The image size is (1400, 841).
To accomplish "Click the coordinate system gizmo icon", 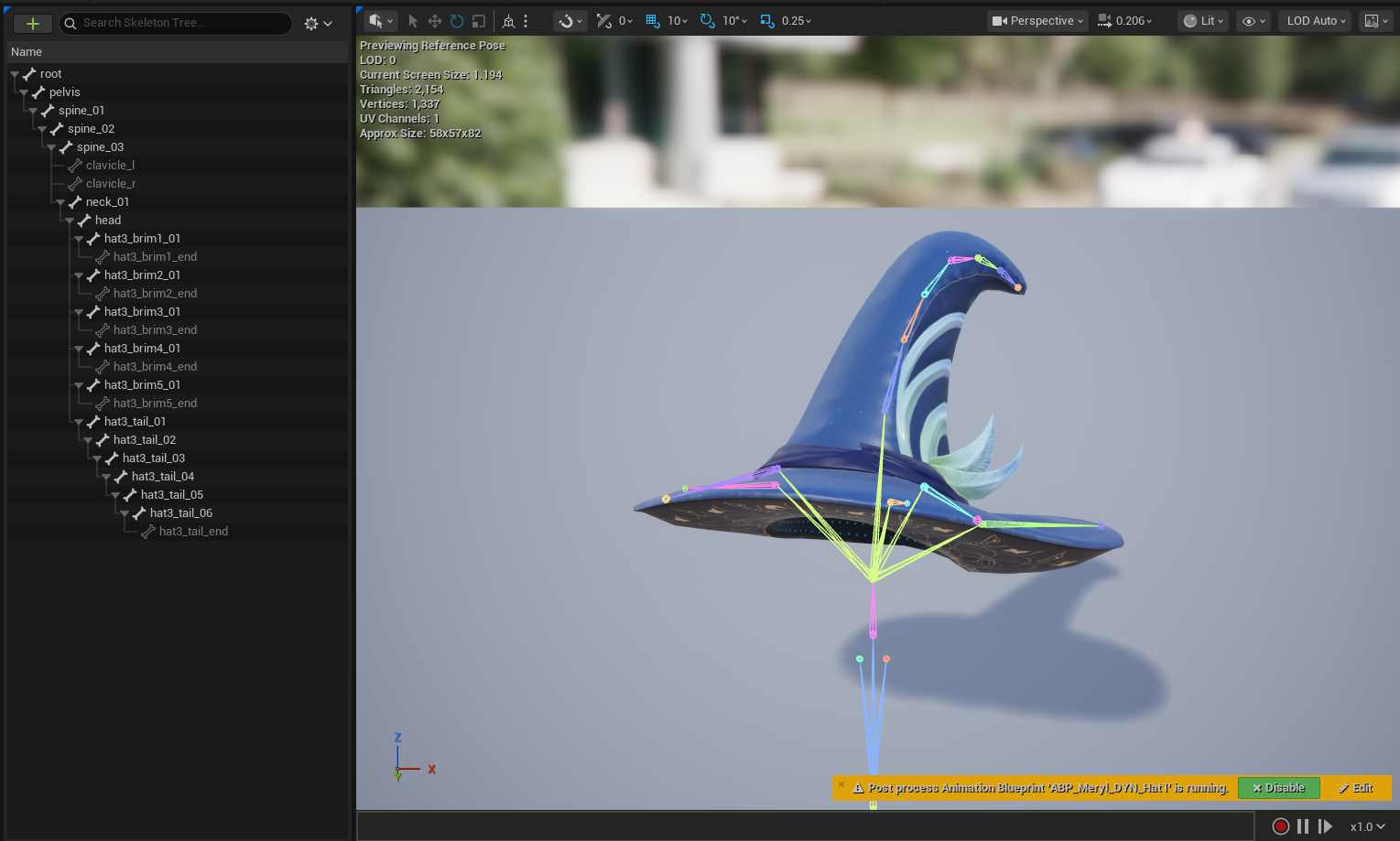I will (508, 21).
